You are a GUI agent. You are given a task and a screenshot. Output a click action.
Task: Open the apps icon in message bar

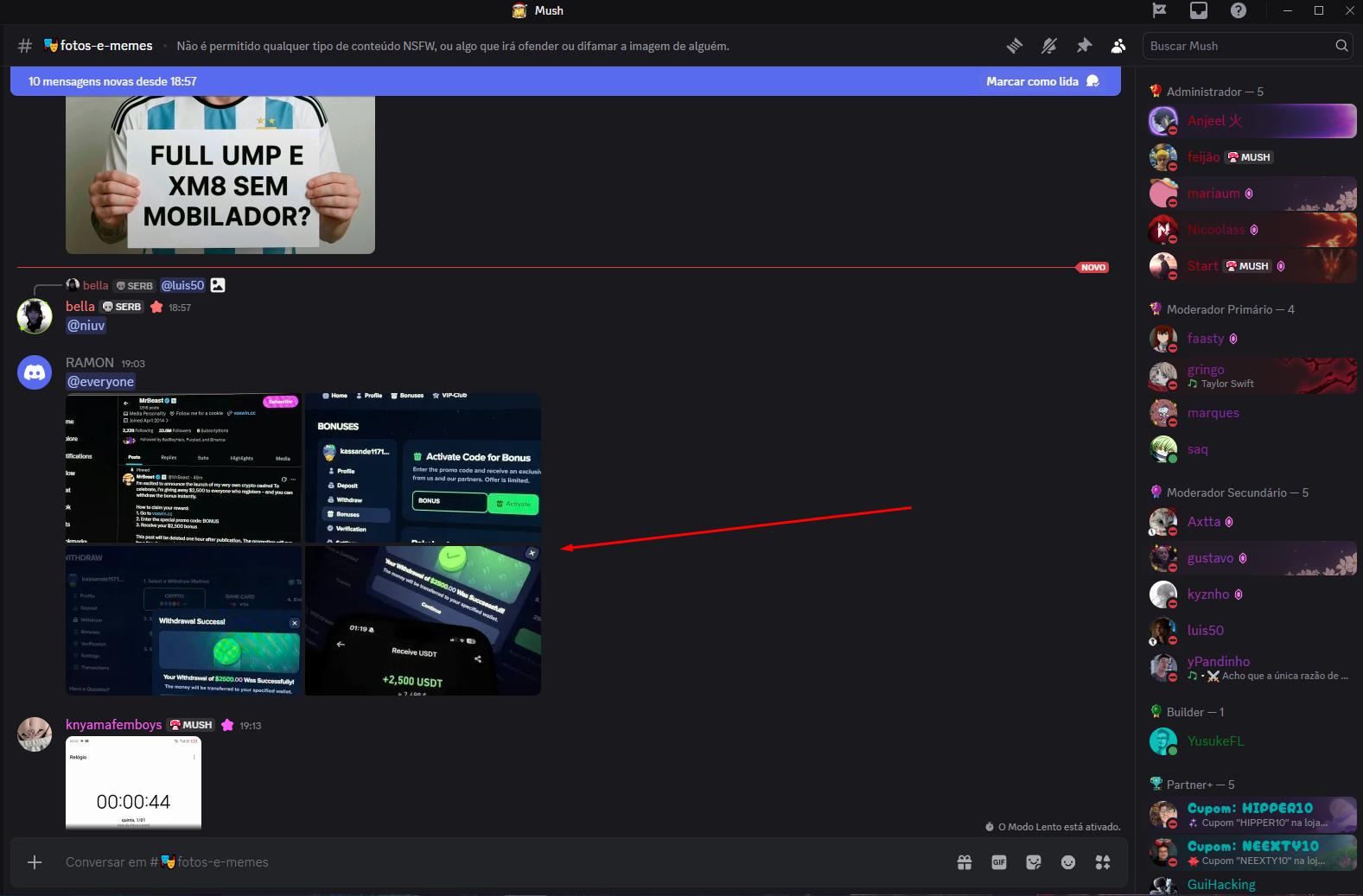click(1103, 862)
